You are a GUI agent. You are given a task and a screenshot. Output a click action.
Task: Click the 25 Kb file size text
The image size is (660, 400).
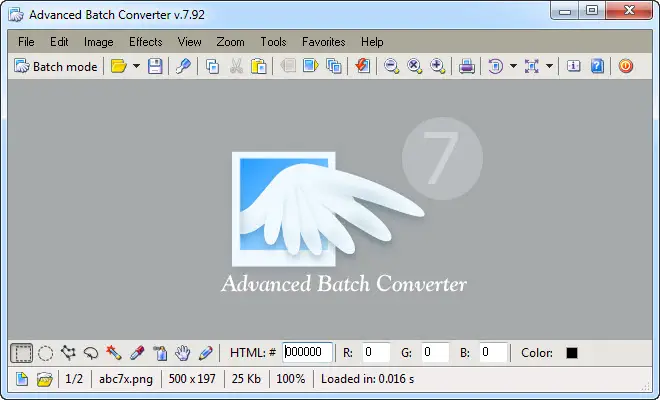tap(246, 379)
